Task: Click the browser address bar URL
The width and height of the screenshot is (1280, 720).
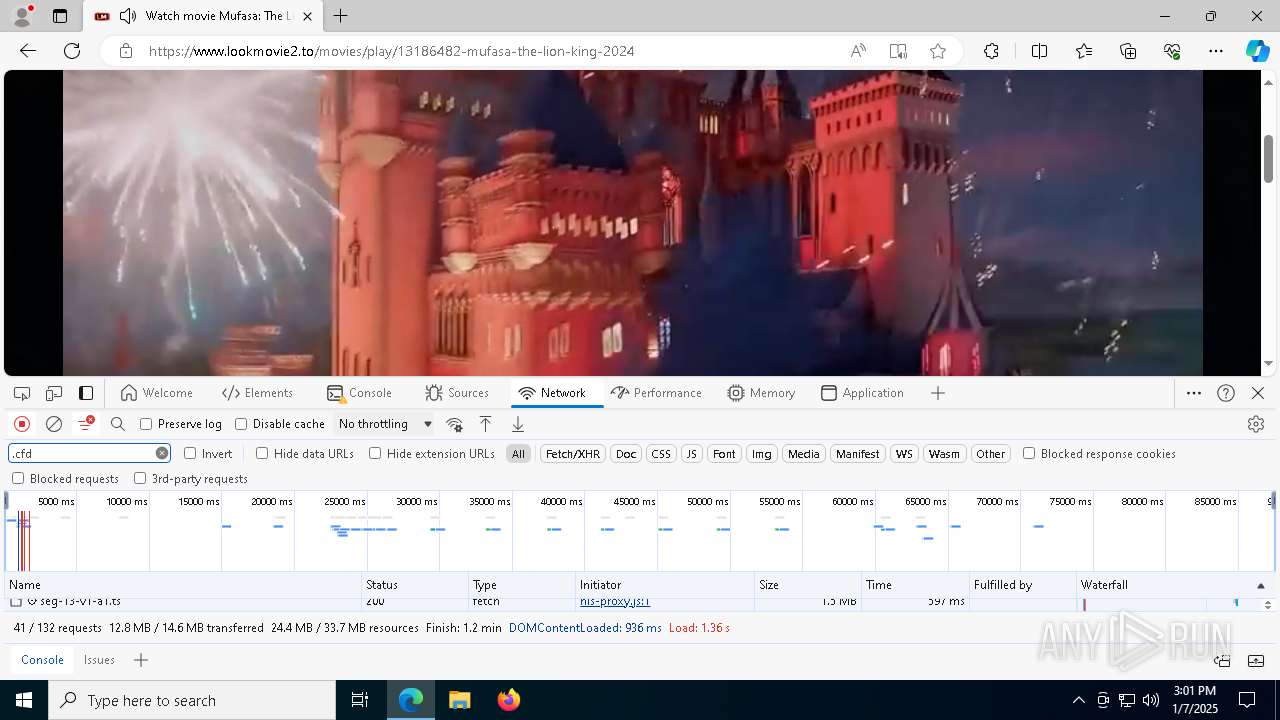Action: 392,51
